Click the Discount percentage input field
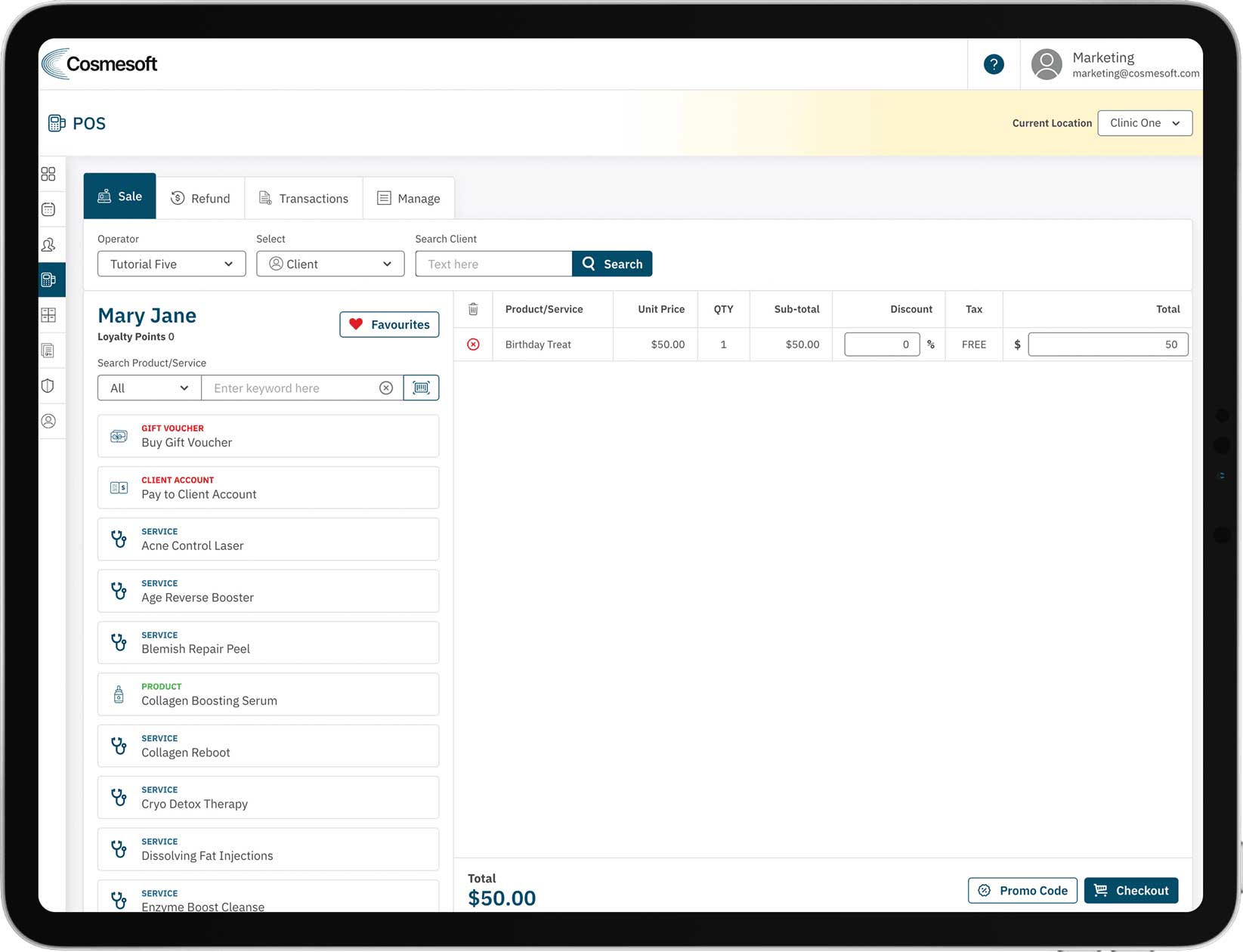This screenshot has height=952, width=1243. tap(881, 345)
